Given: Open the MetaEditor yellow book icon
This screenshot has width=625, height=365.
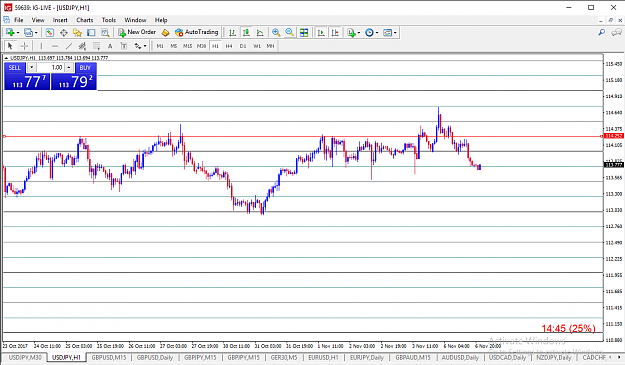Looking at the screenshot, I should tap(165, 33).
